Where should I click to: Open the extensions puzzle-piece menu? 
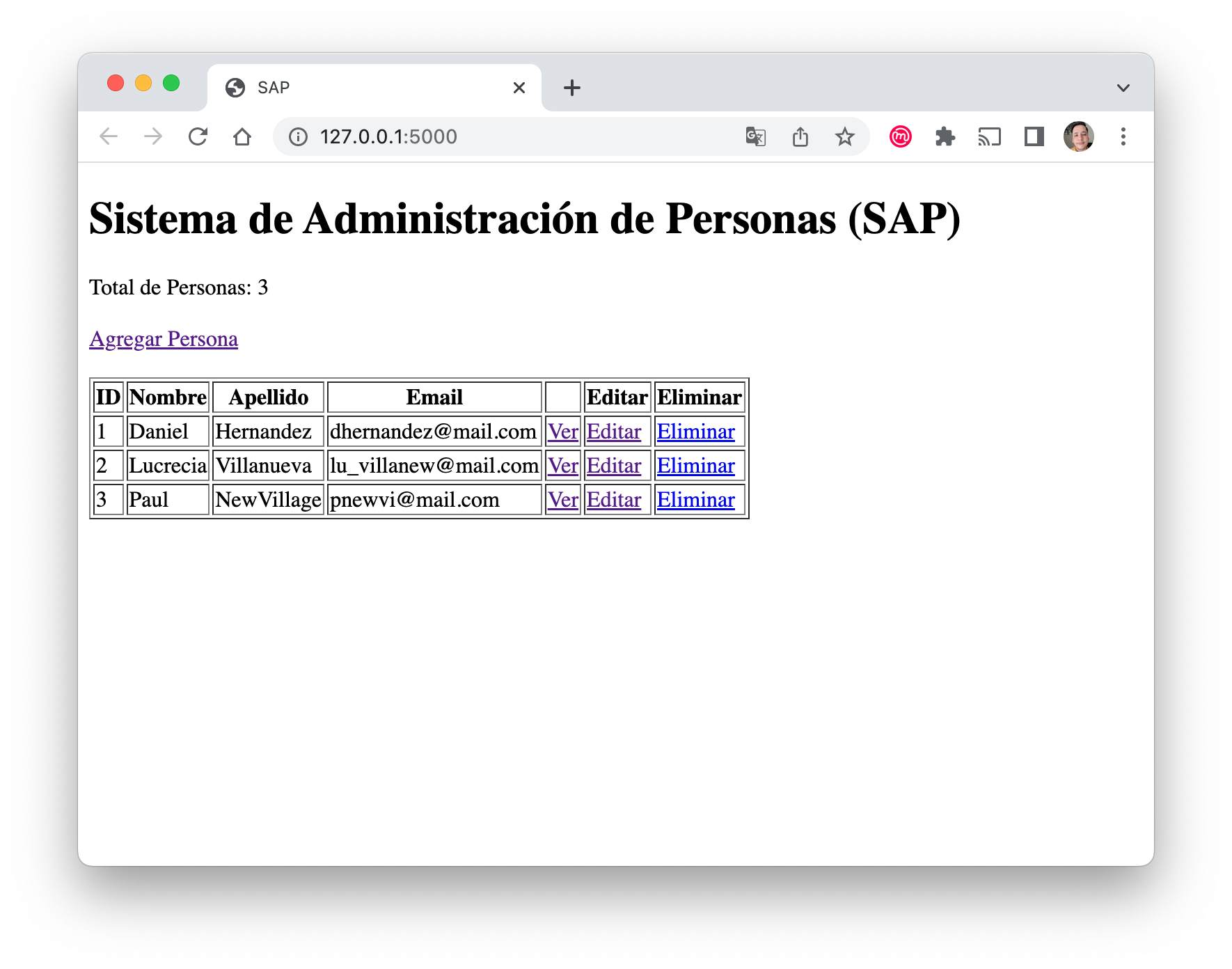coord(945,136)
